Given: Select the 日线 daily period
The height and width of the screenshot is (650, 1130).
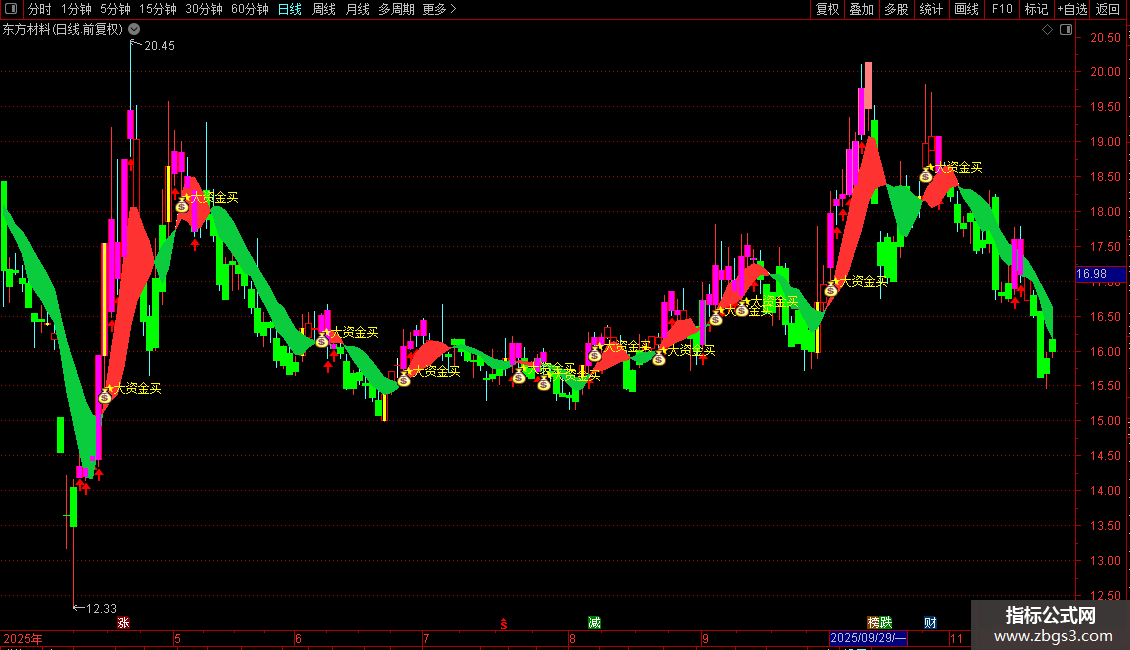Looking at the screenshot, I should pyautogui.click(x=290, y=9).
